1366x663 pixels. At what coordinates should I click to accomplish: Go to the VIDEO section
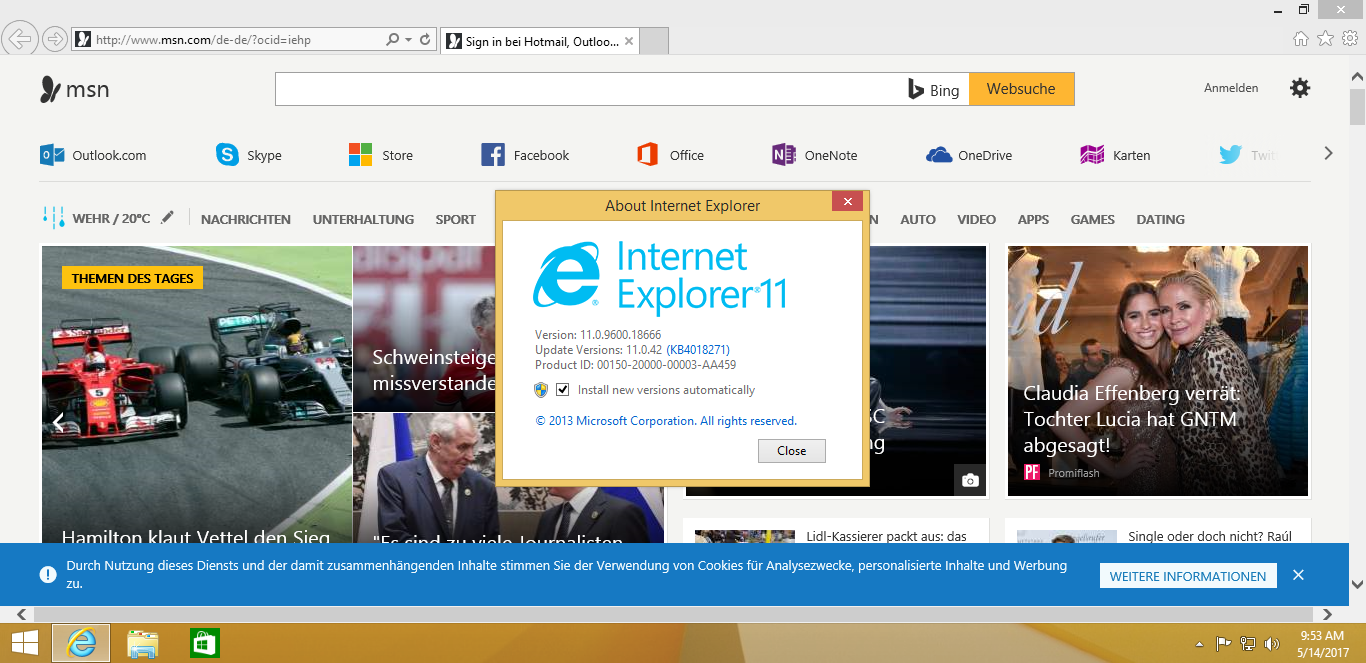tap(977, 219)
